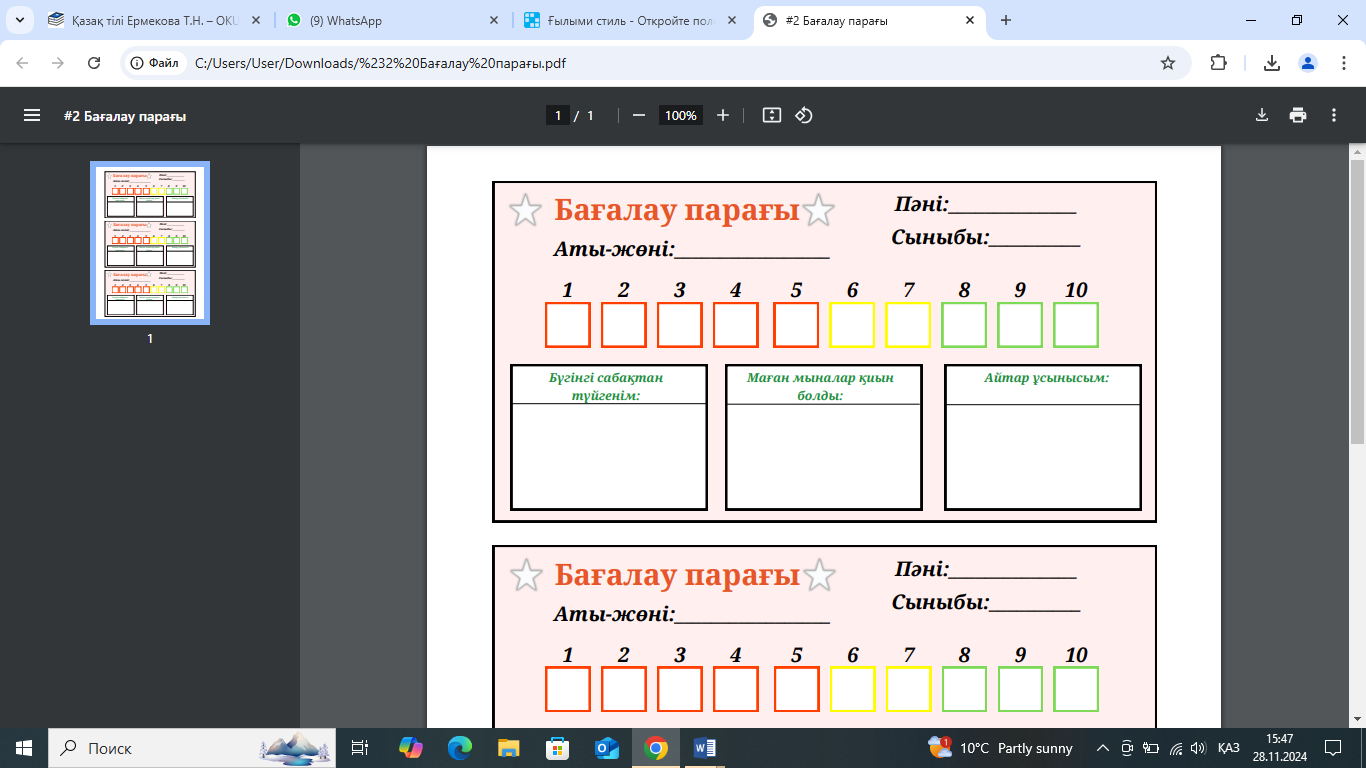View site information Файл chip

[155, 63]
